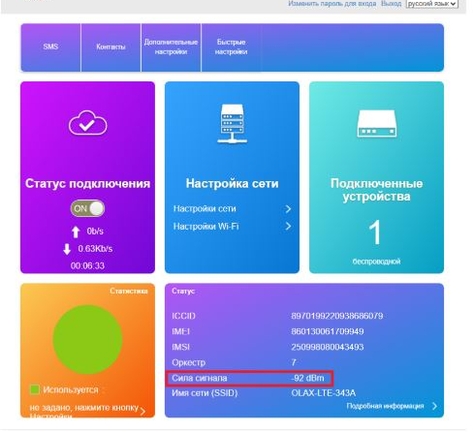
Task: Click the green statistics pie chart
Action: pyautogui.click(x=88, y=339)
